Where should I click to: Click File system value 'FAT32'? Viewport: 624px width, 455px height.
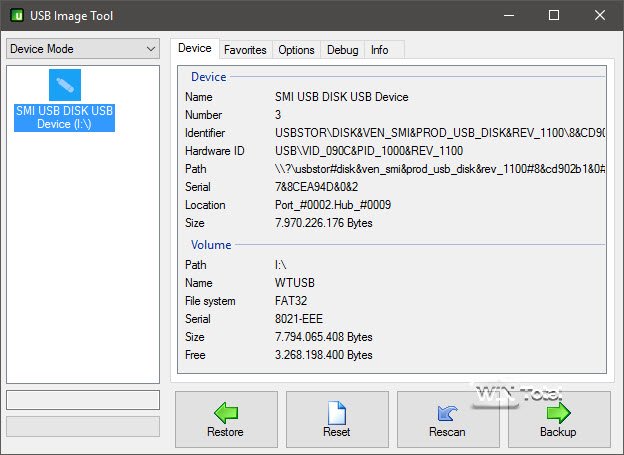[x=291, y=301]
